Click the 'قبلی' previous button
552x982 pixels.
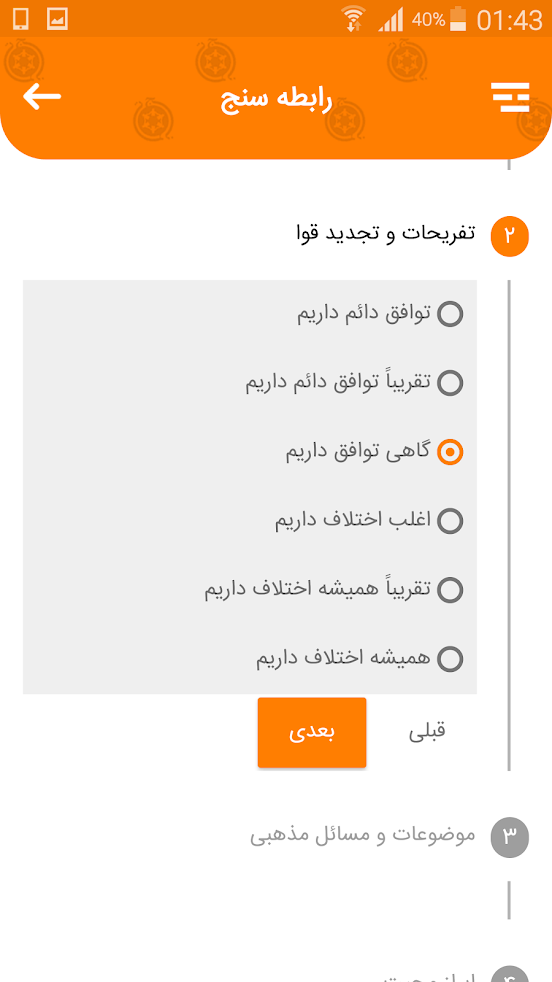[427, 732]
